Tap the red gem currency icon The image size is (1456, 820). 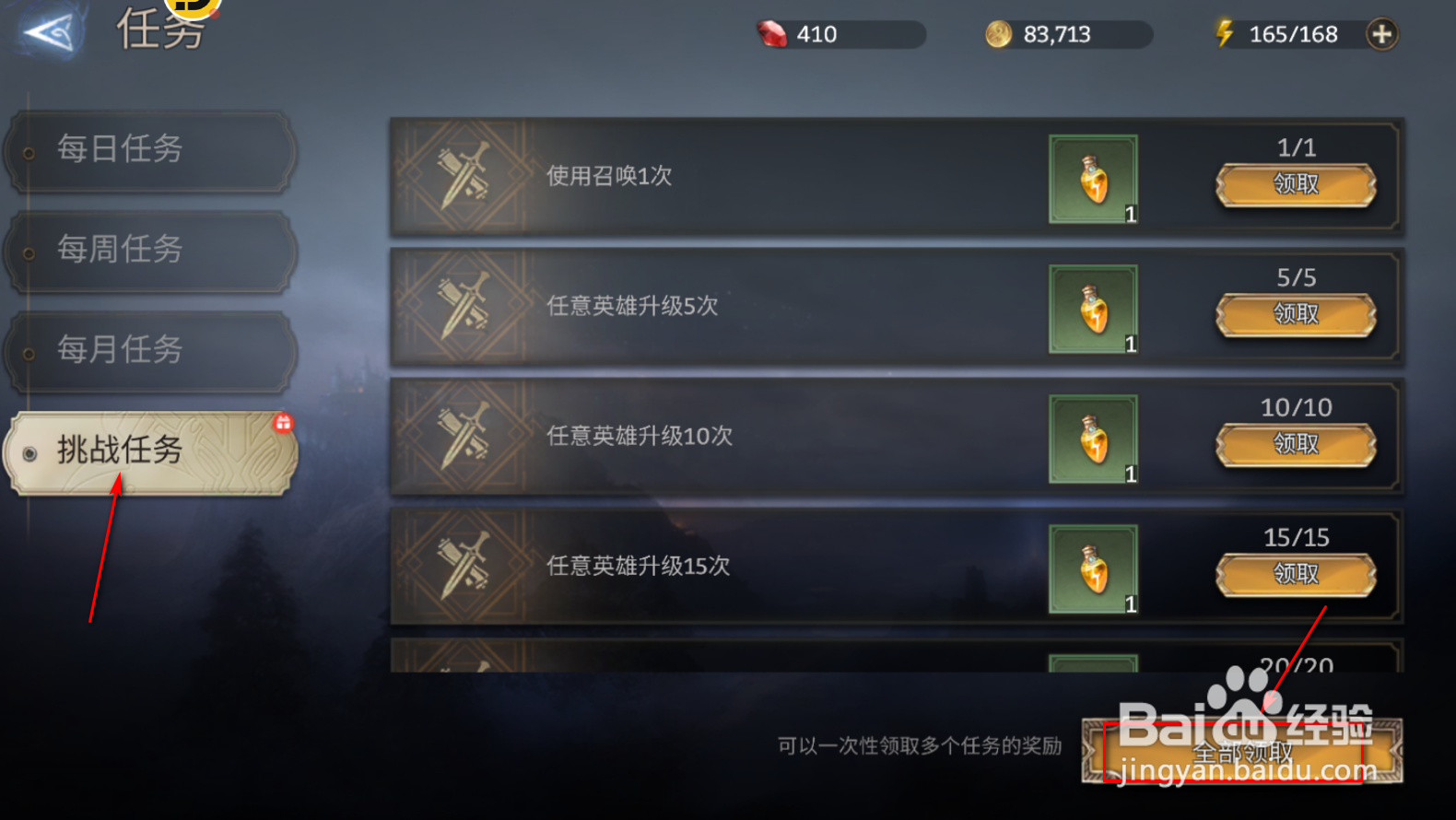point(771,34)
